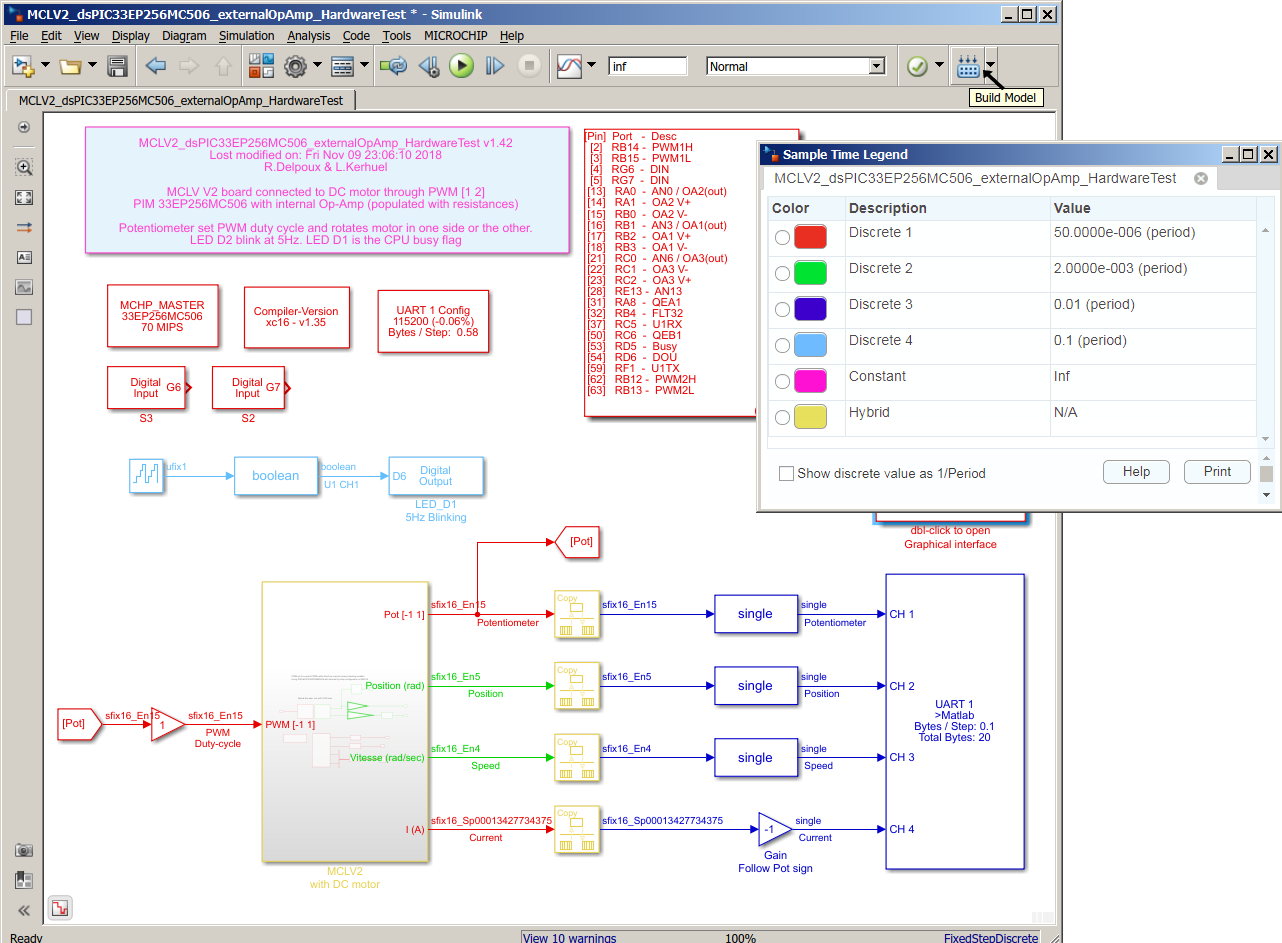Expand the Update Diagram check dropdown arrow
Viewport: 1282px width, 943px height.
939,67
